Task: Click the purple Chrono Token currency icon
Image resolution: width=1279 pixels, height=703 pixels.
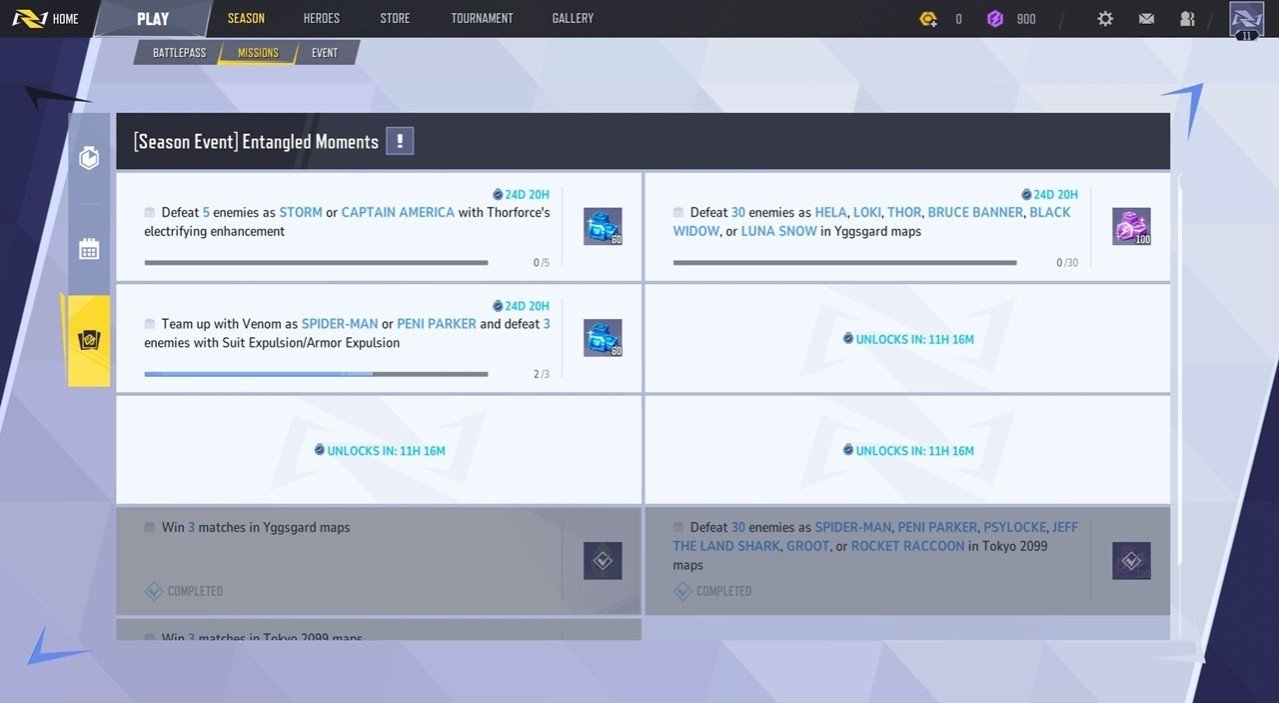Action: (995, 19)
